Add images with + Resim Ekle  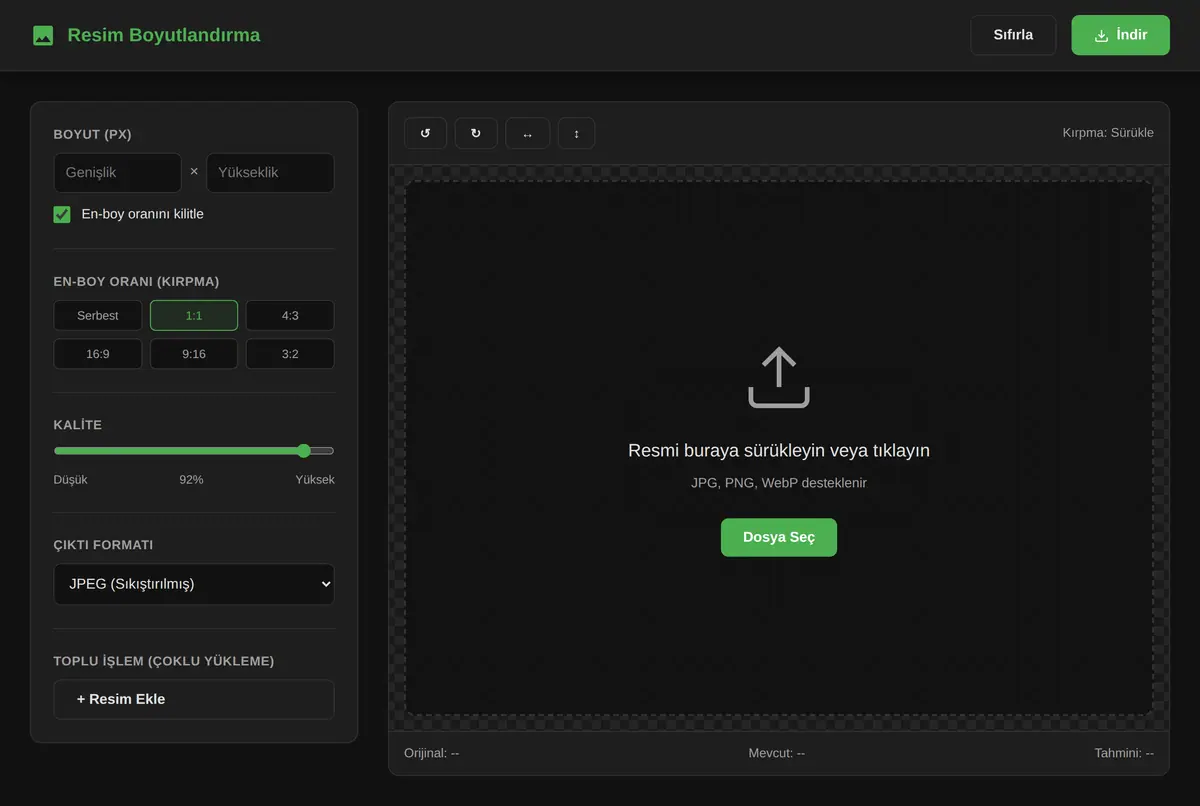[194, 699]
